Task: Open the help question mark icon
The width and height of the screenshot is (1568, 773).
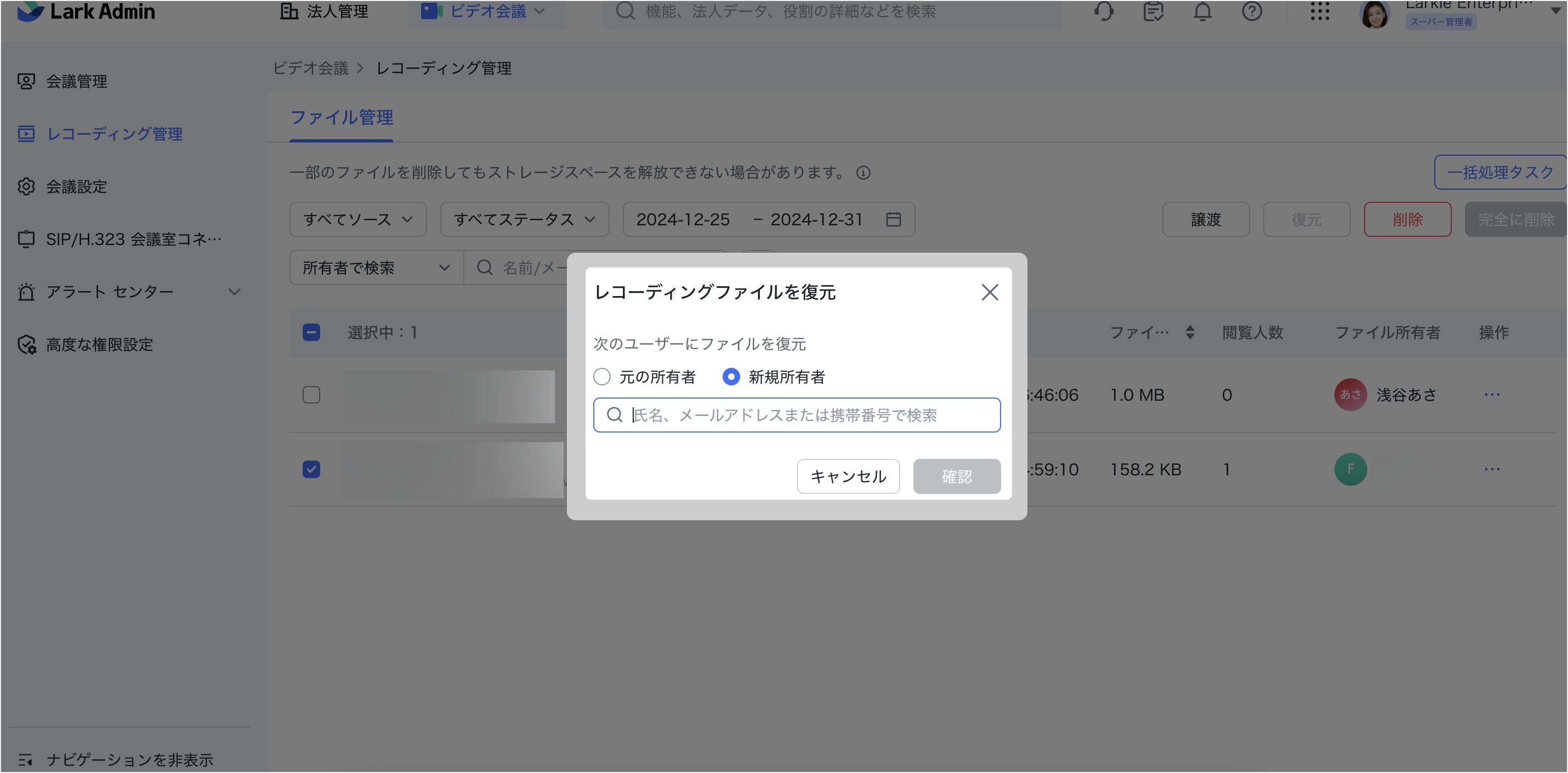Action: tap(1252, 12)
